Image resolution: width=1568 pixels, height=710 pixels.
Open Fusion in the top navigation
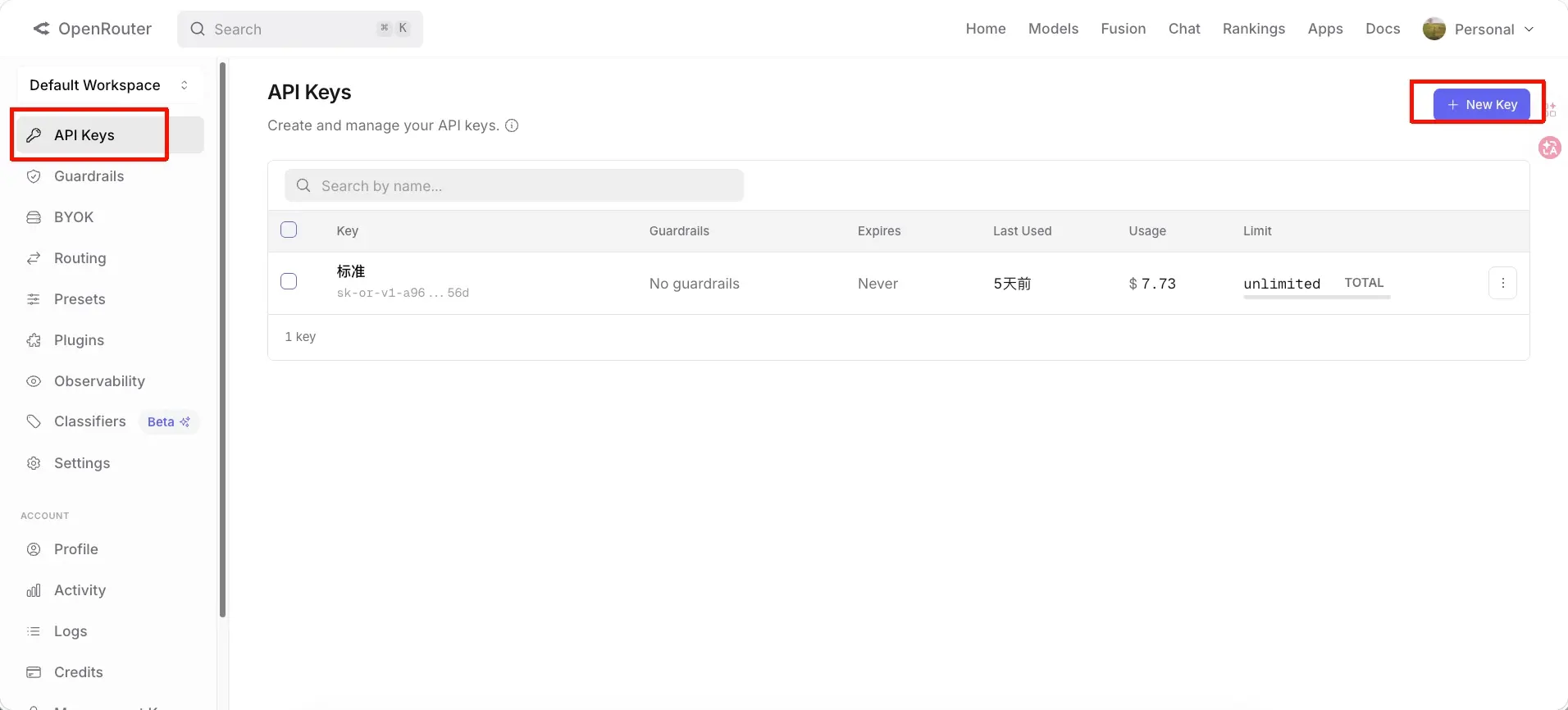point(1124,29)
